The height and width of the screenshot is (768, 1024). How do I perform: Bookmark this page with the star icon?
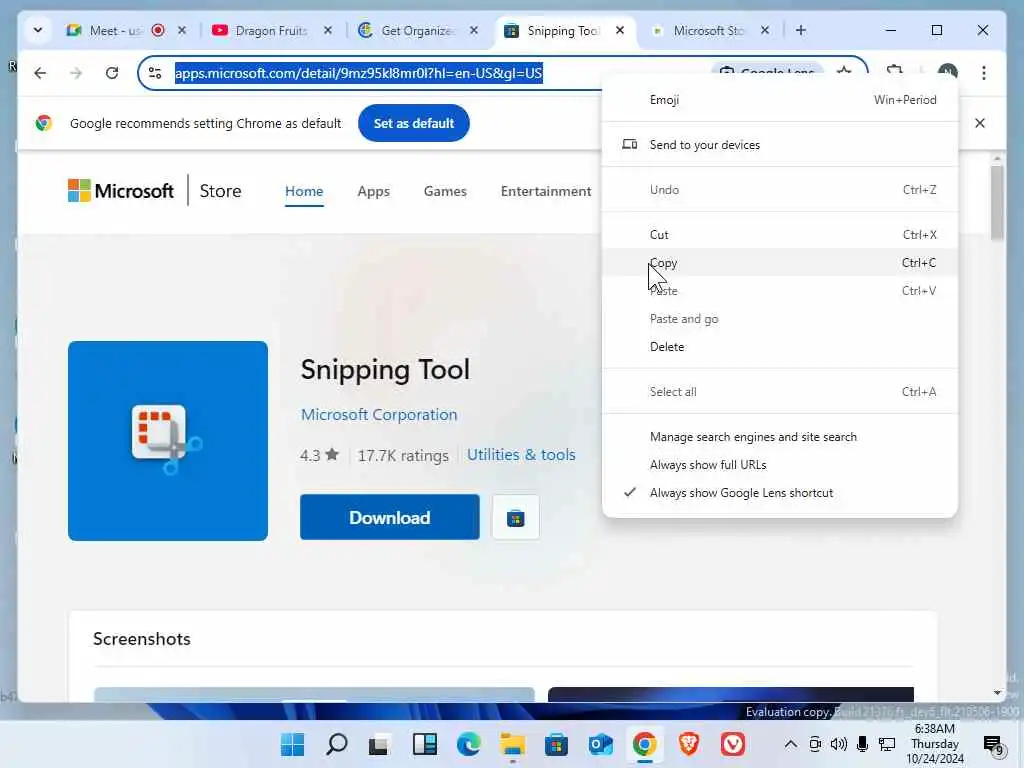[x=844, y=71]
